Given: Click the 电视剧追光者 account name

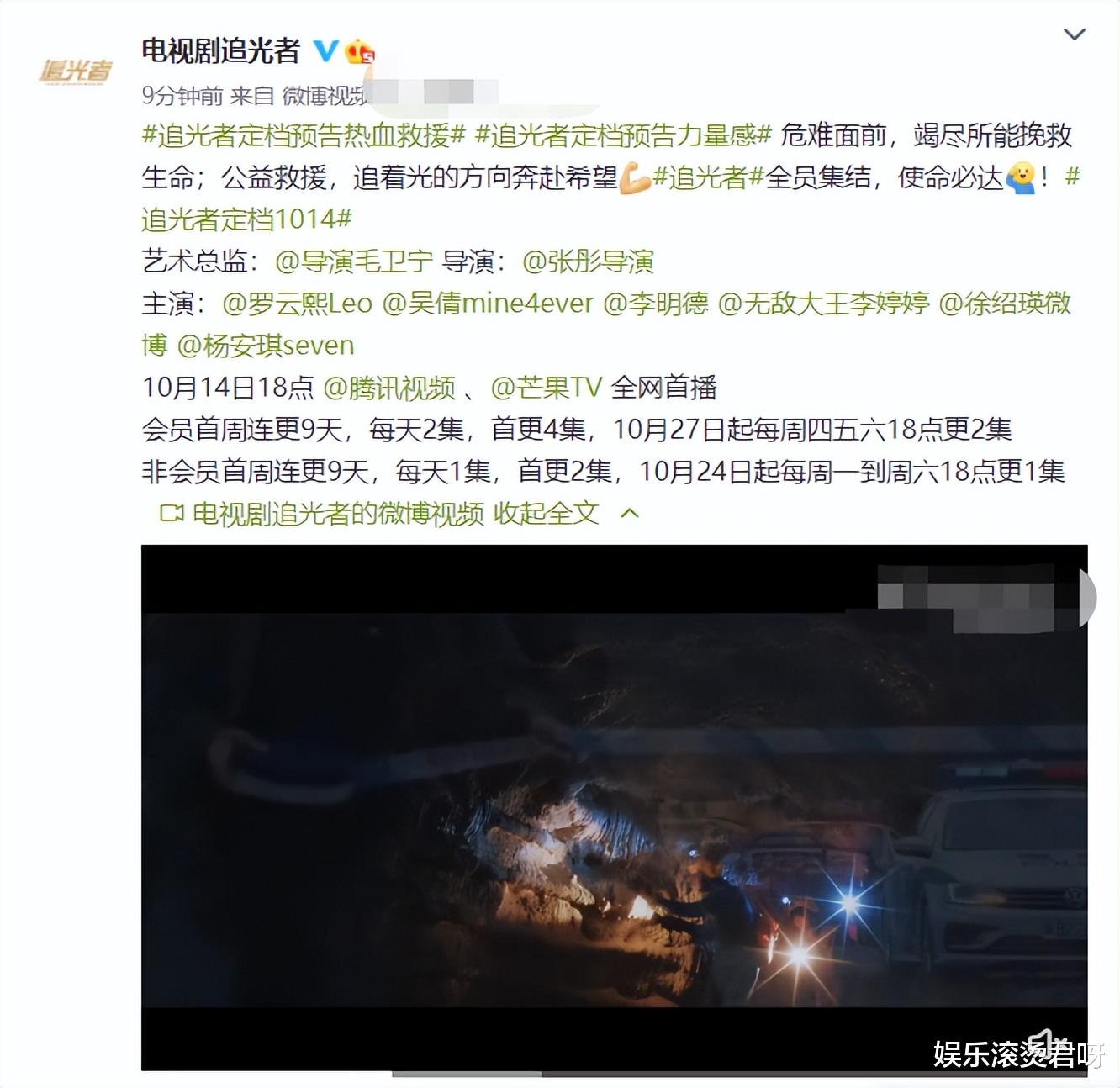Looking at the screenshot, I should pos(220,51).
